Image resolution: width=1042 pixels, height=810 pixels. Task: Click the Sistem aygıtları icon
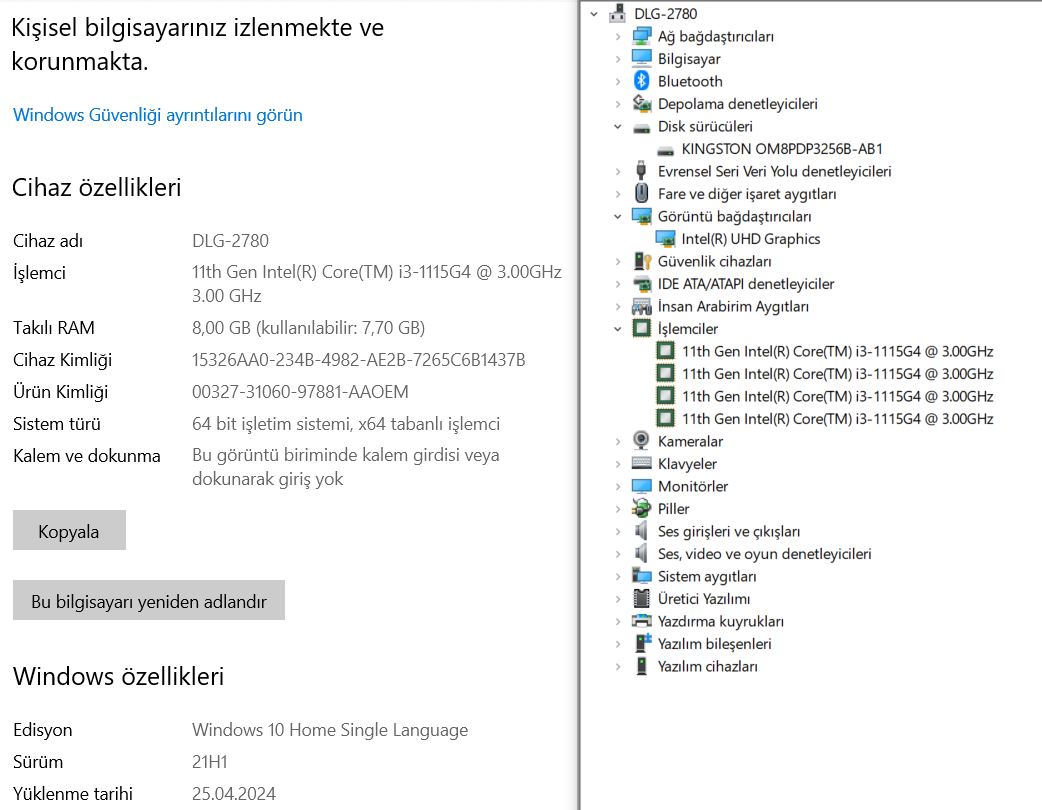(641, 575)
